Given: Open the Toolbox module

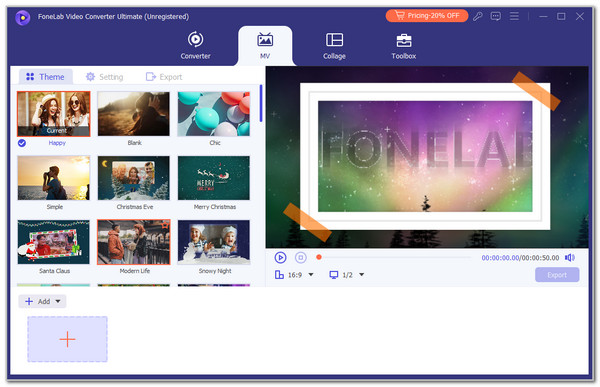Looking at the screenshot, I should click(403, 45).
